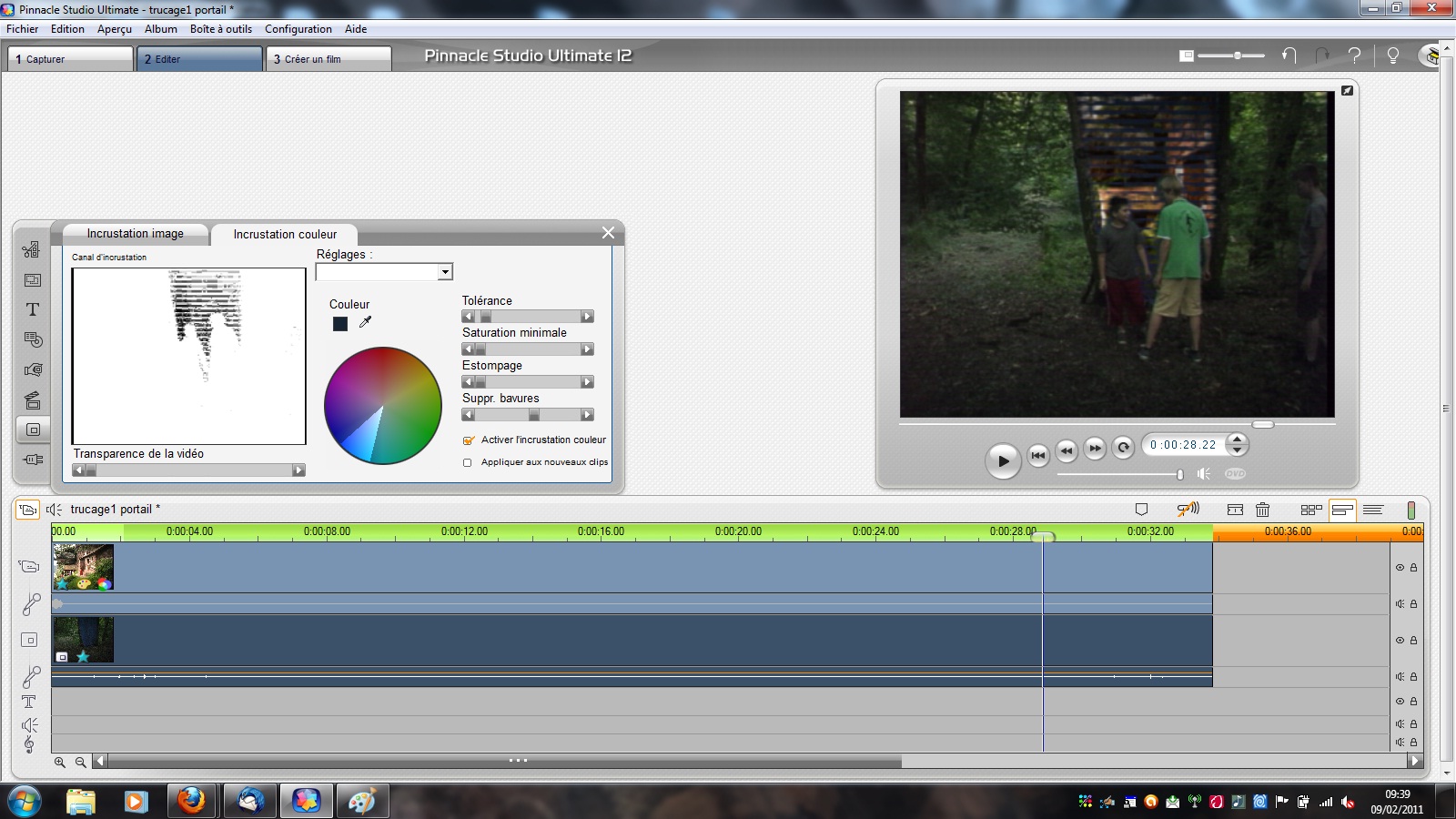
Task: Open the frame grabber camera tool
Action: click(x=33, y=369)
